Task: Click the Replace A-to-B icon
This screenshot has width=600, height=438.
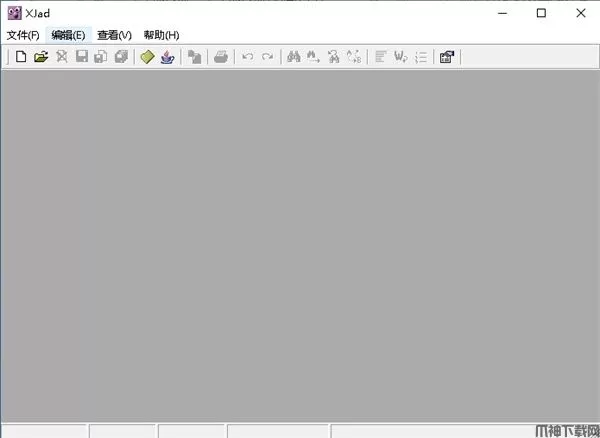Action: (x=354, y=57)
